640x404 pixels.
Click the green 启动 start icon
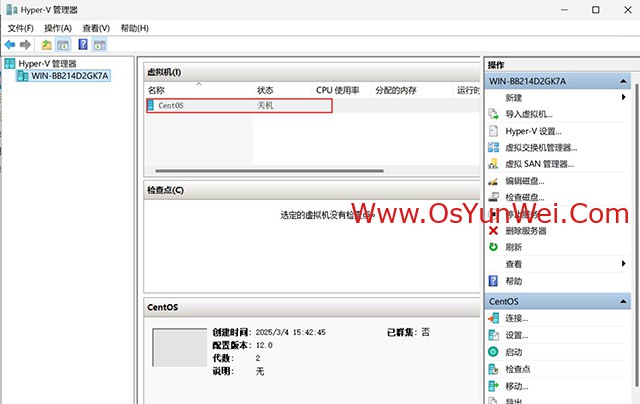[493, 352]
